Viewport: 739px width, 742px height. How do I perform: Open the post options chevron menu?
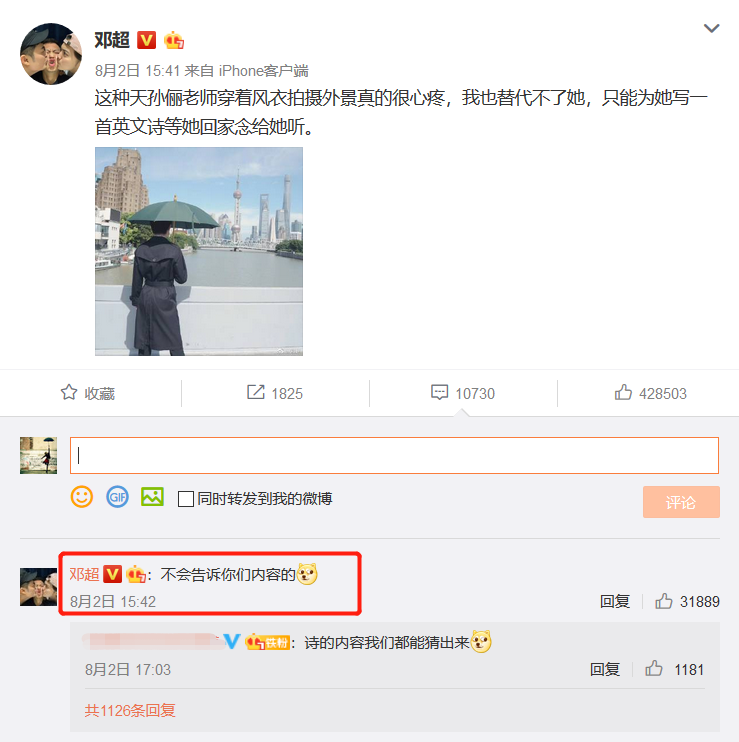click(711, 28)
